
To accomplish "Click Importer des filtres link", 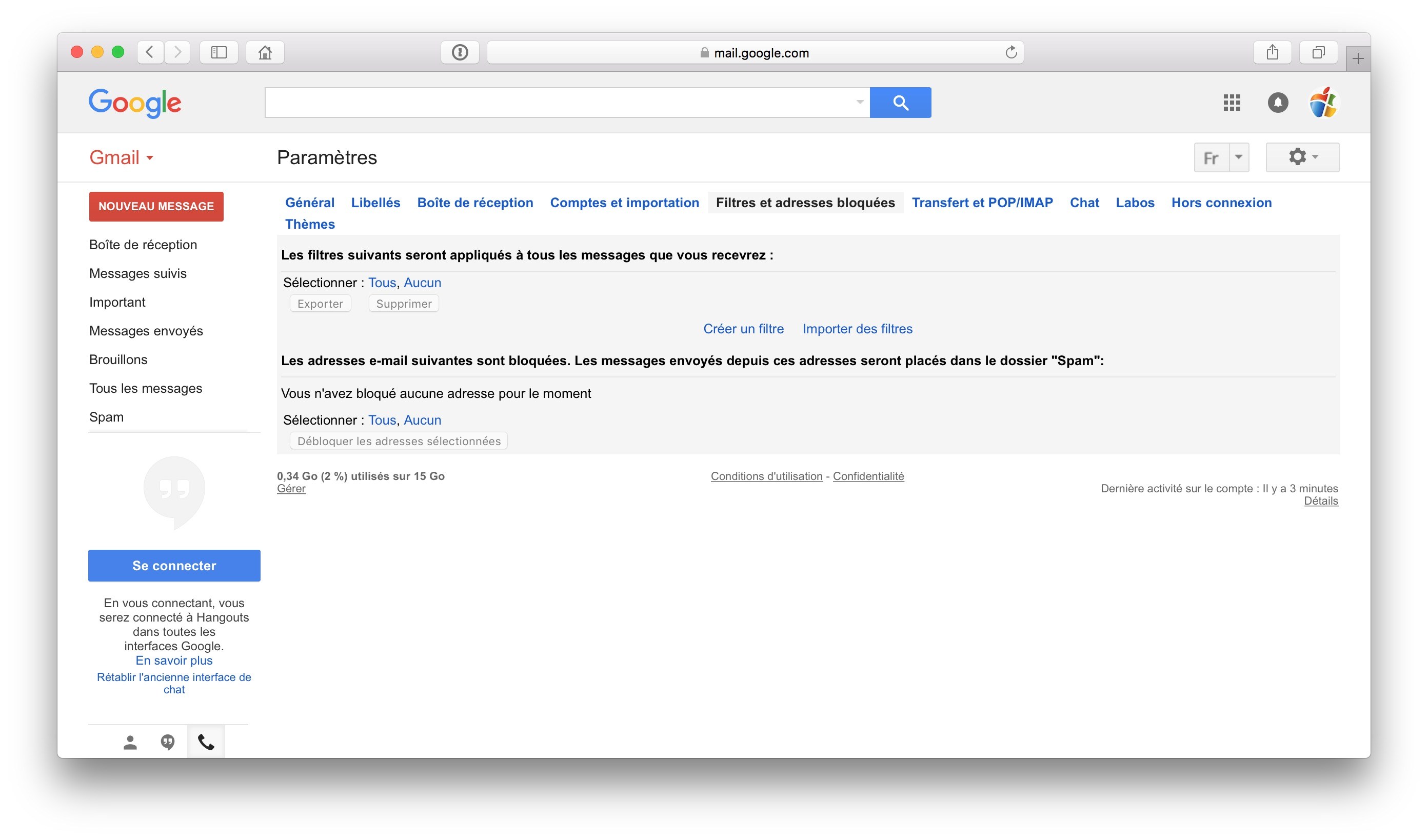I will click(x=858, y=329).
